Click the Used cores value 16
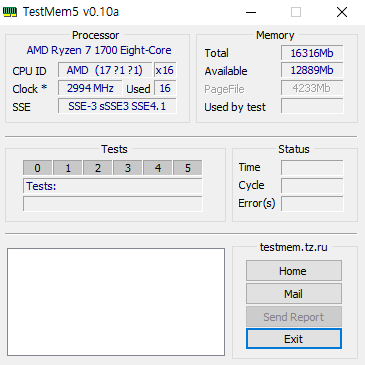This screenshot has height=365, width=365. tap(165, 88)
